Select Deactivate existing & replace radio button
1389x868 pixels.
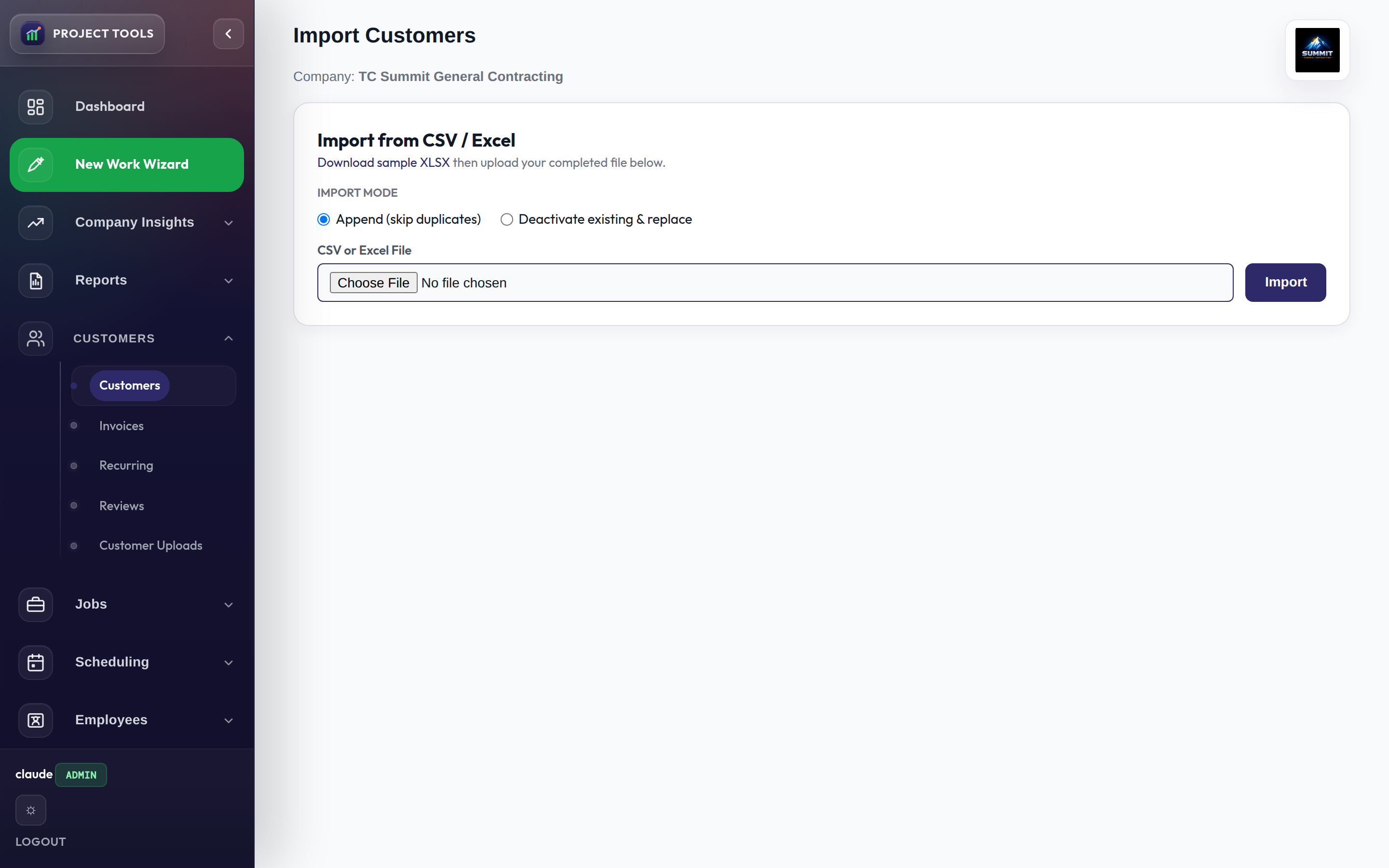[x=506, y=219]
